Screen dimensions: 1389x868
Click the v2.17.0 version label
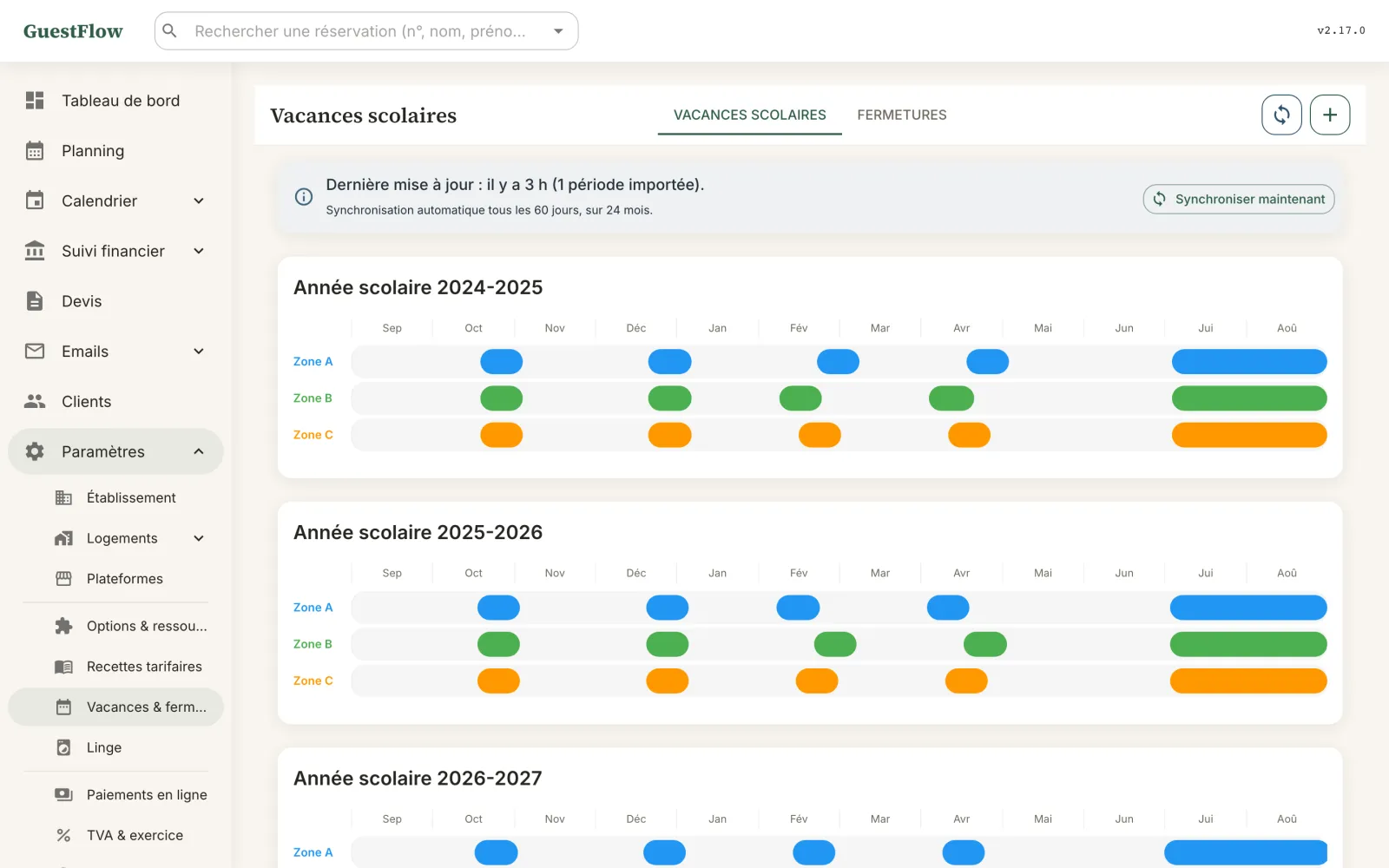[x=1341, y=30]
